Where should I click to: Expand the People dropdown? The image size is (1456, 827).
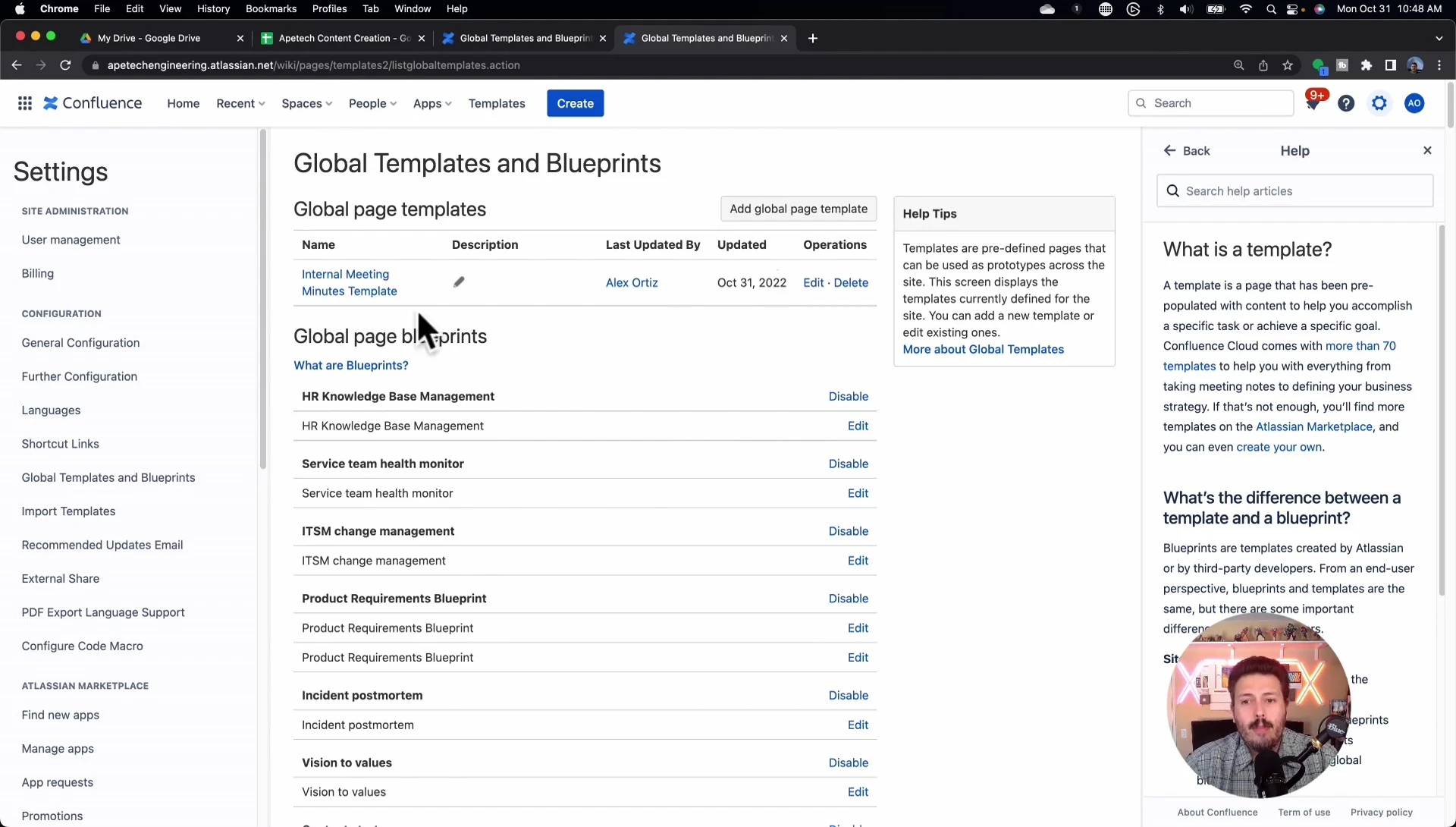tap(372, 103)
